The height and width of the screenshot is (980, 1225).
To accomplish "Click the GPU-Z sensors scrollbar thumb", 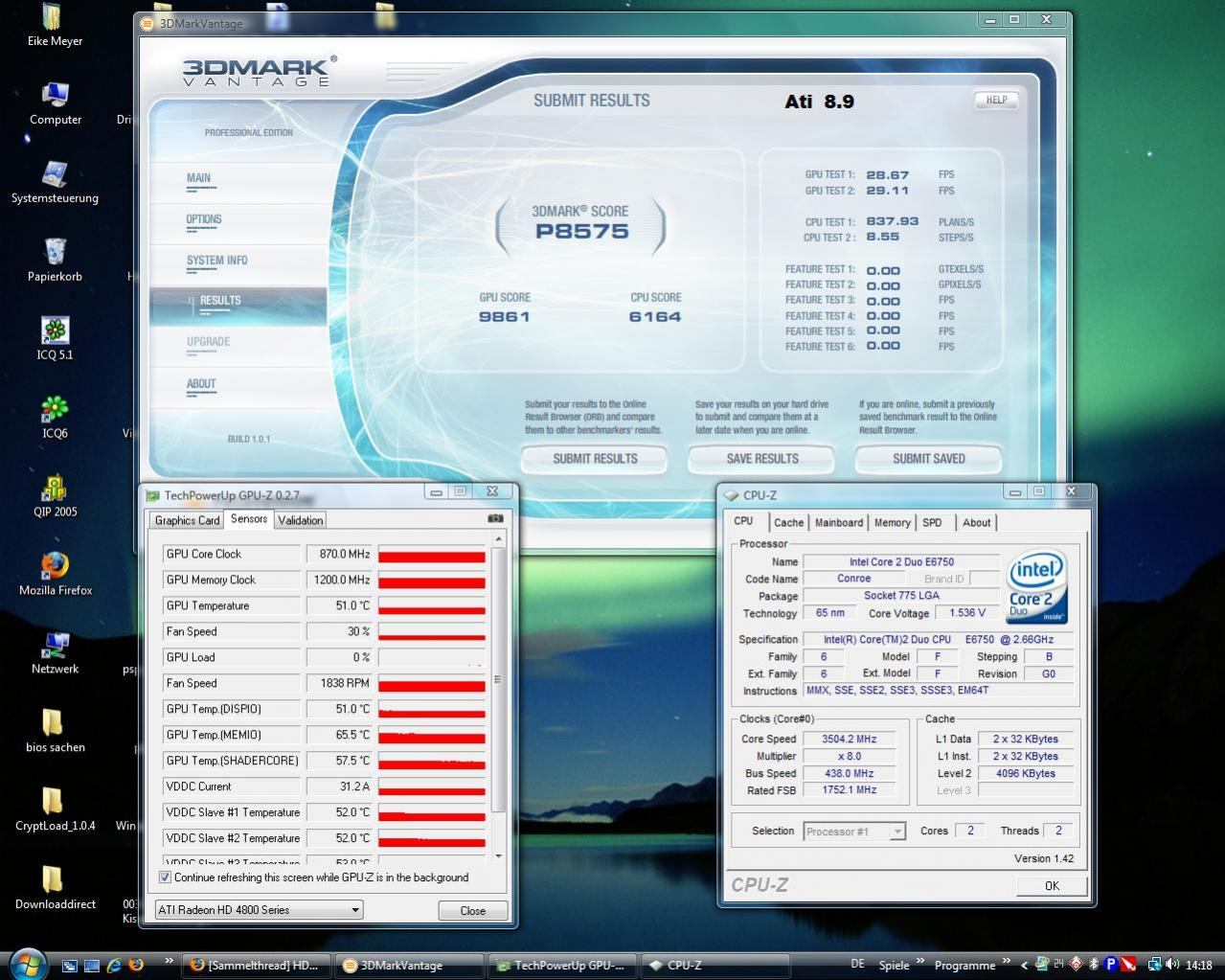I will click(x=497, y=679).
